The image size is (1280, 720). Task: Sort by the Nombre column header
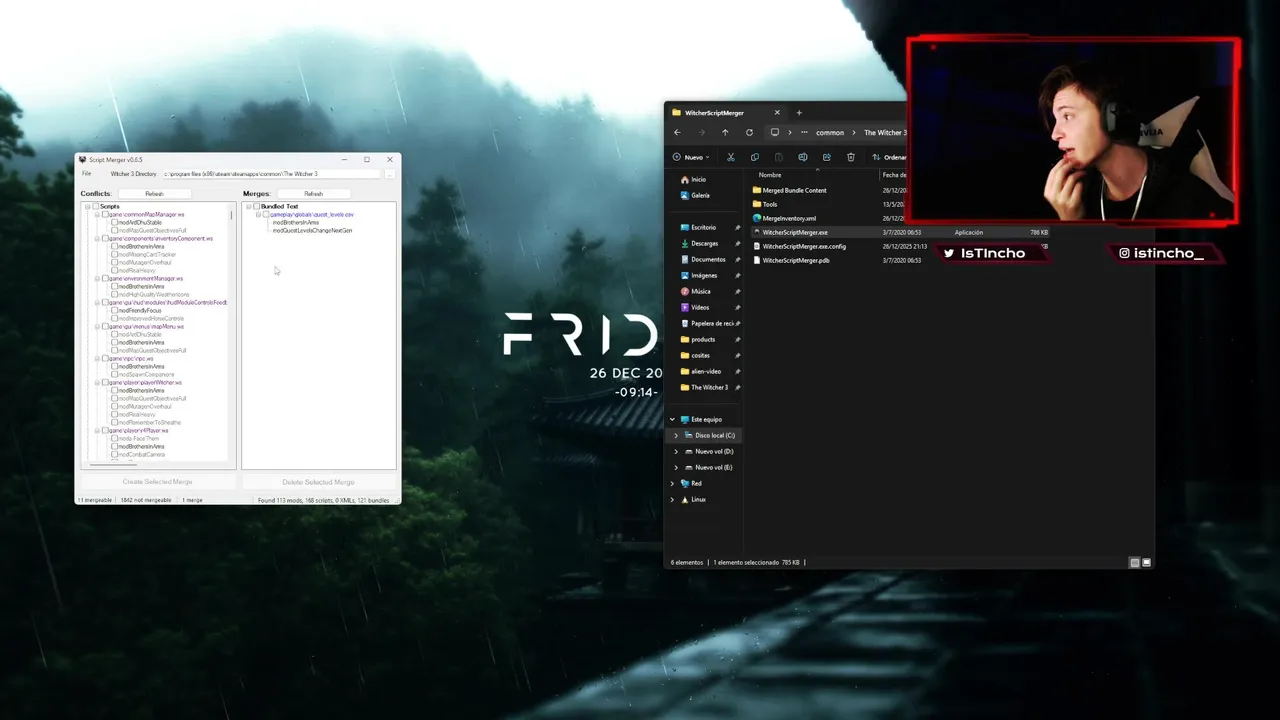tap(770, 175)
